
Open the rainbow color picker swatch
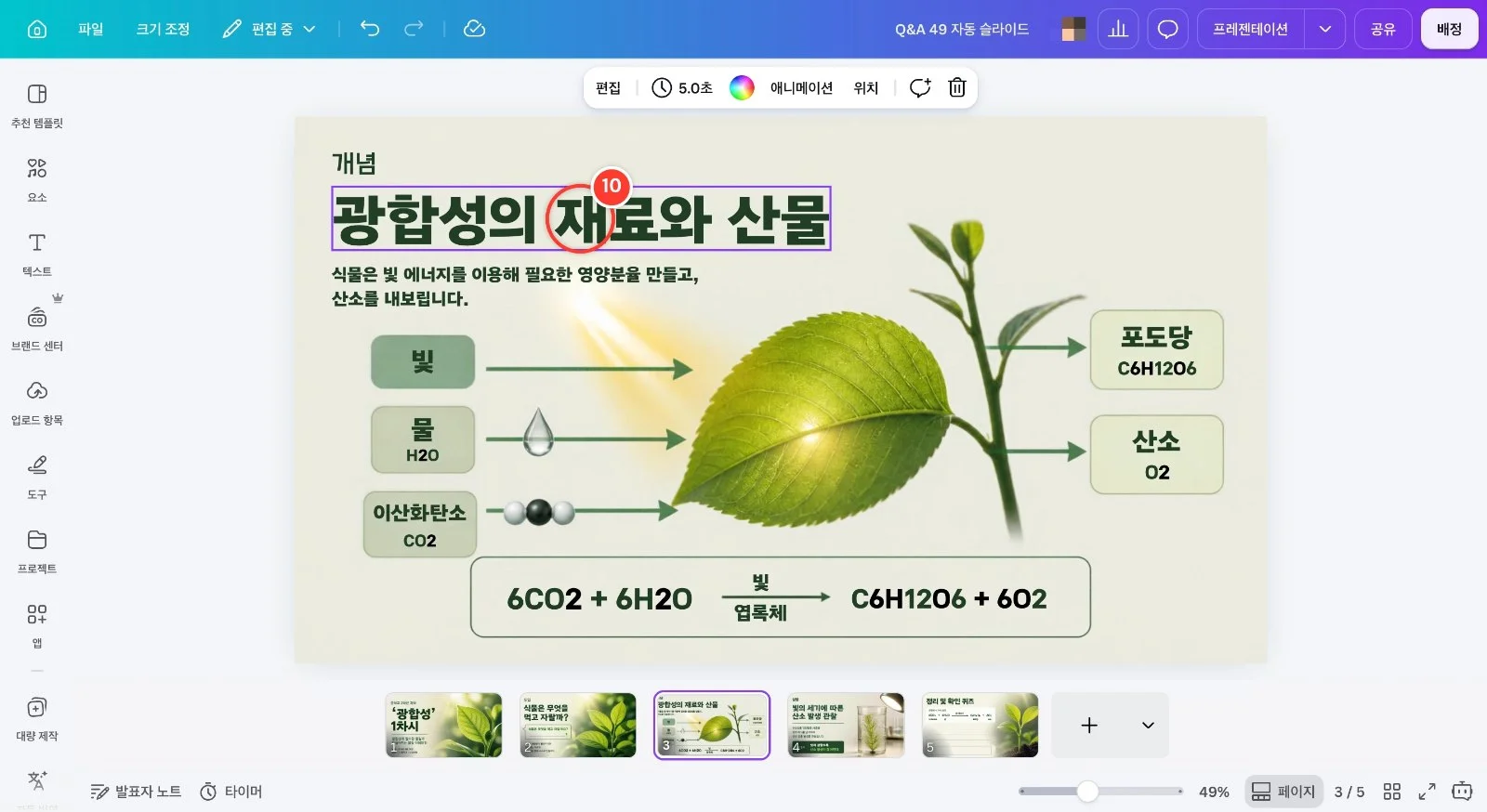pos(742,87)
